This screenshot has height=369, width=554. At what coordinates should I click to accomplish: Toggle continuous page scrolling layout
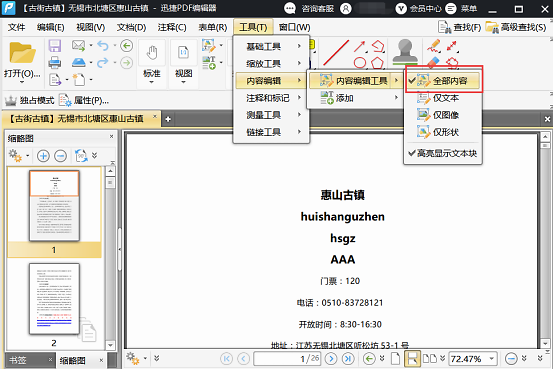pyautogui.click(x=413, y=359)
